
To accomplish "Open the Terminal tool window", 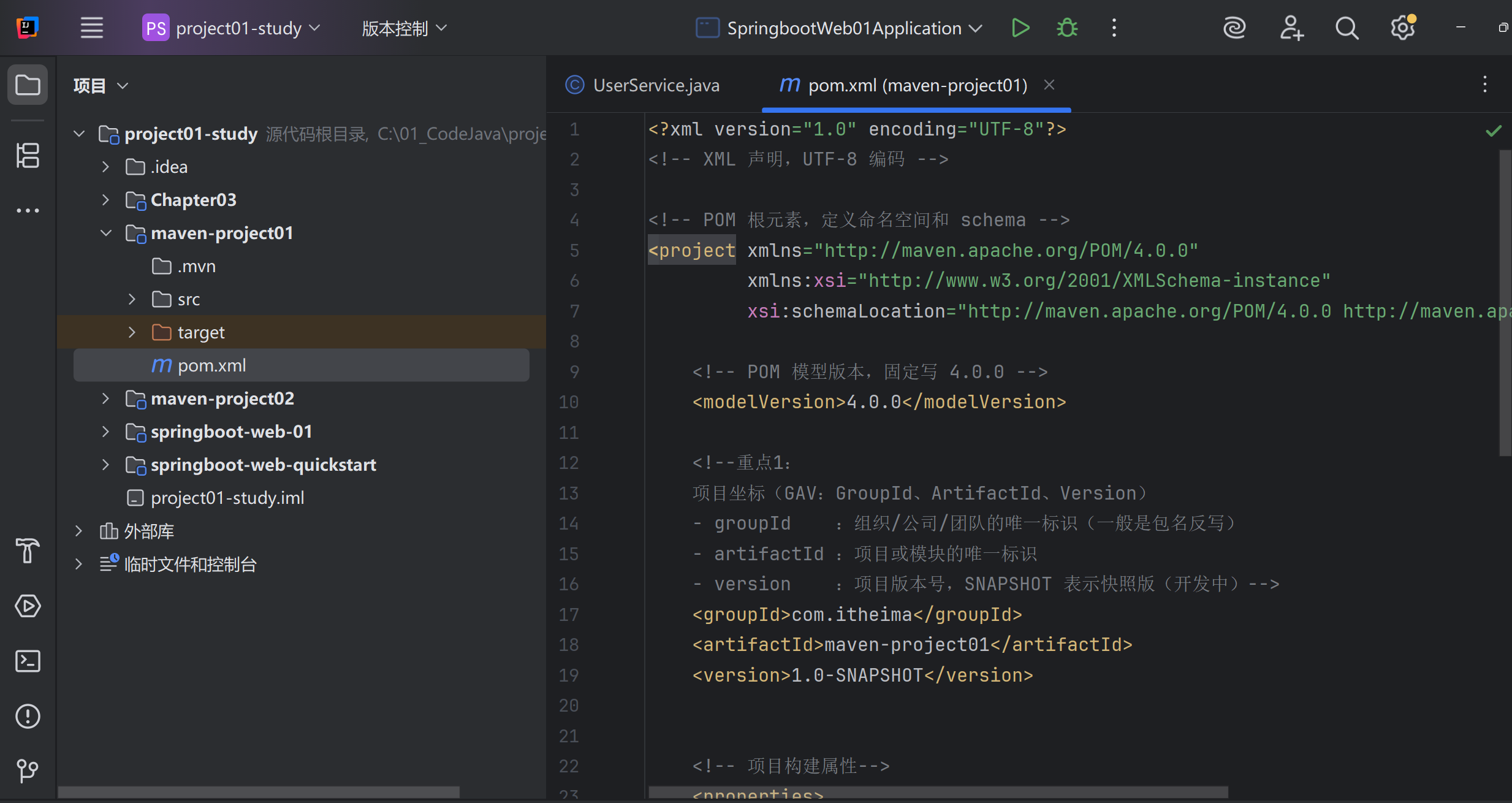I will pos(28,661).
